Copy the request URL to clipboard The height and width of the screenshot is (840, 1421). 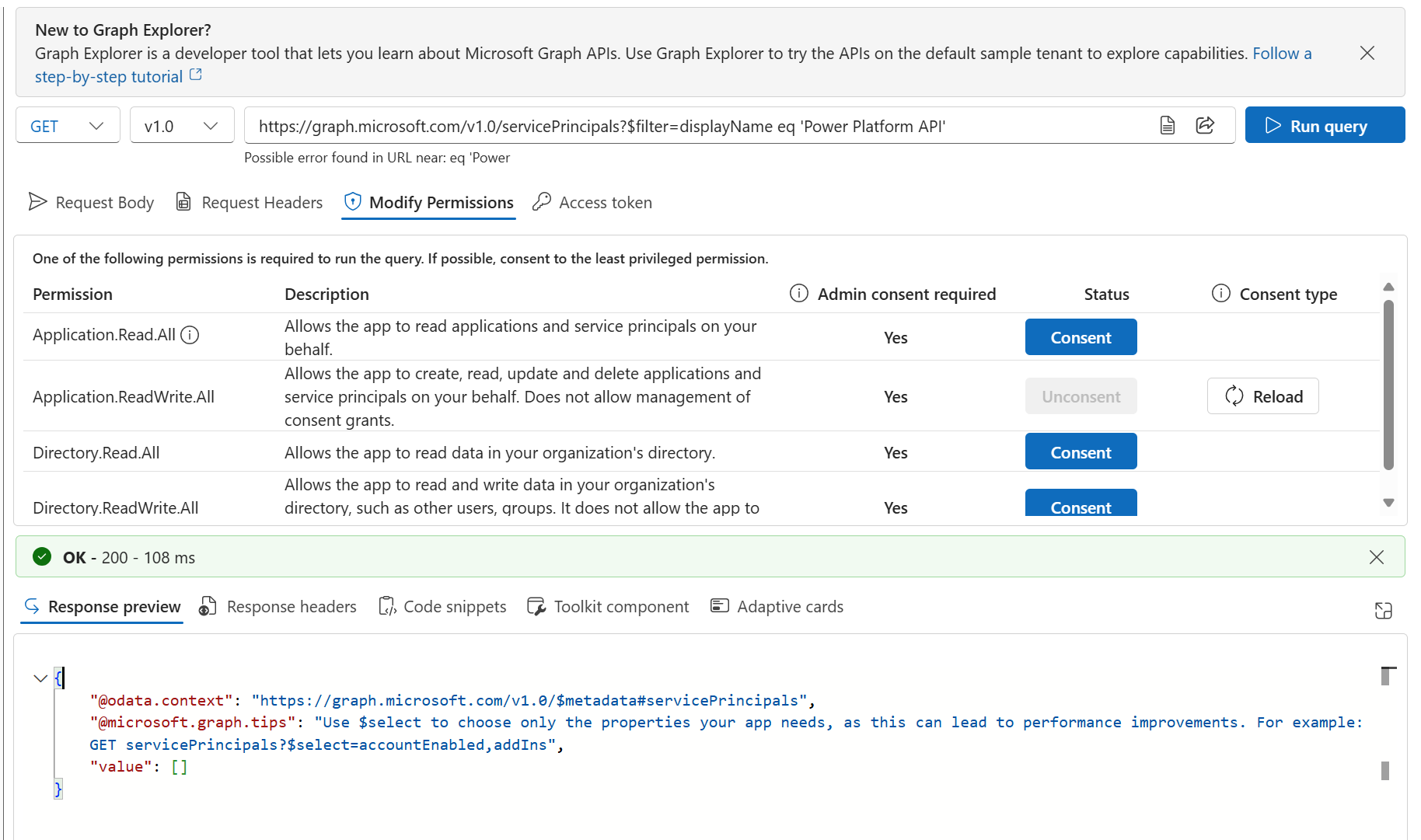[1167, 125]
